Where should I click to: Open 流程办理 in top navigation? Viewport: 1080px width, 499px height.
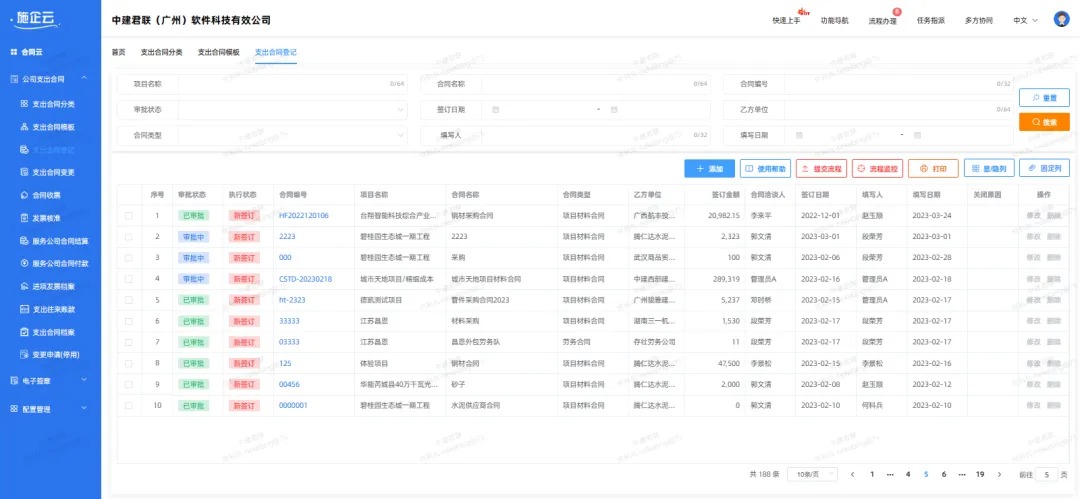click(882, 21)
